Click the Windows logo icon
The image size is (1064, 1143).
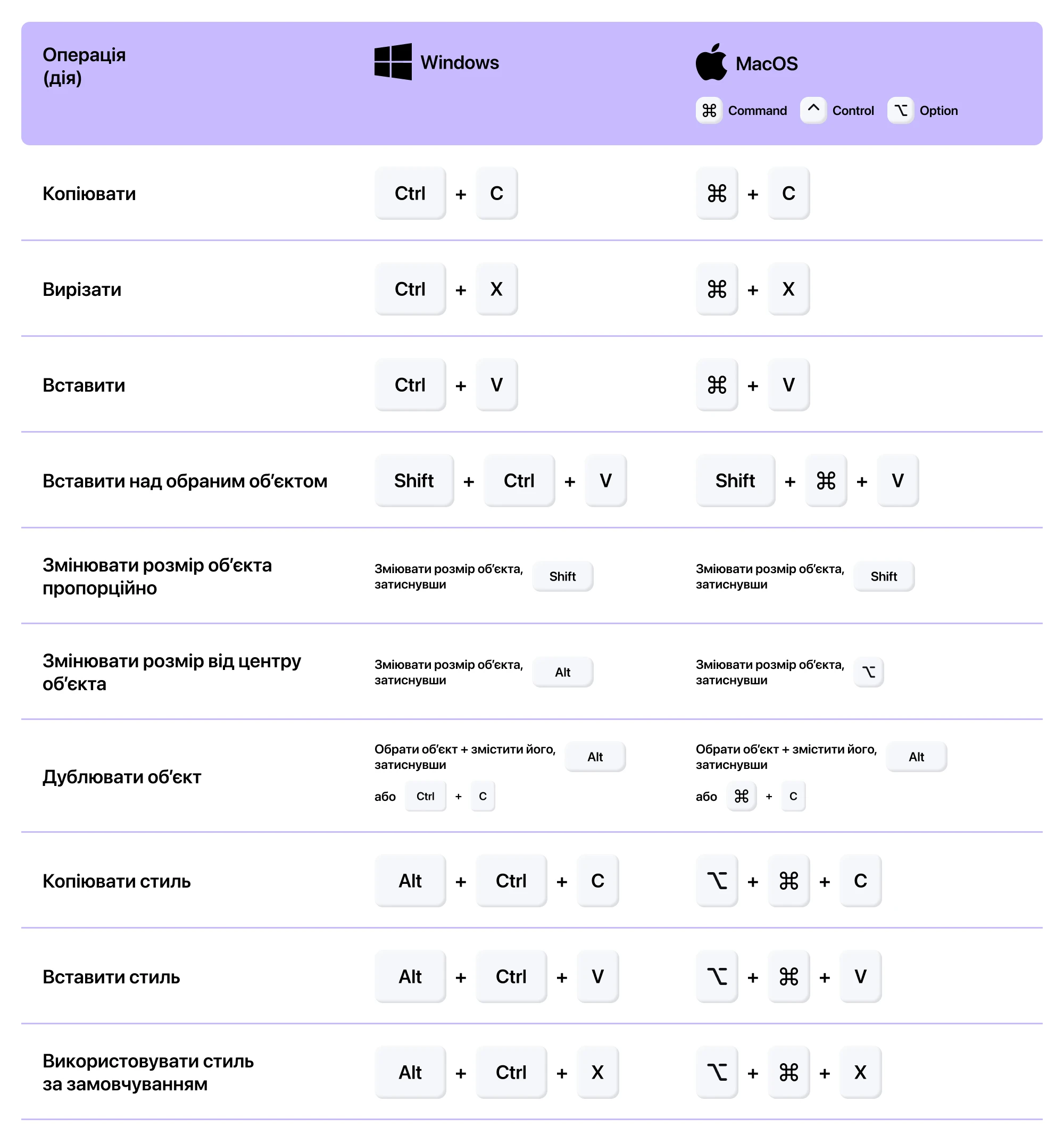393,62
